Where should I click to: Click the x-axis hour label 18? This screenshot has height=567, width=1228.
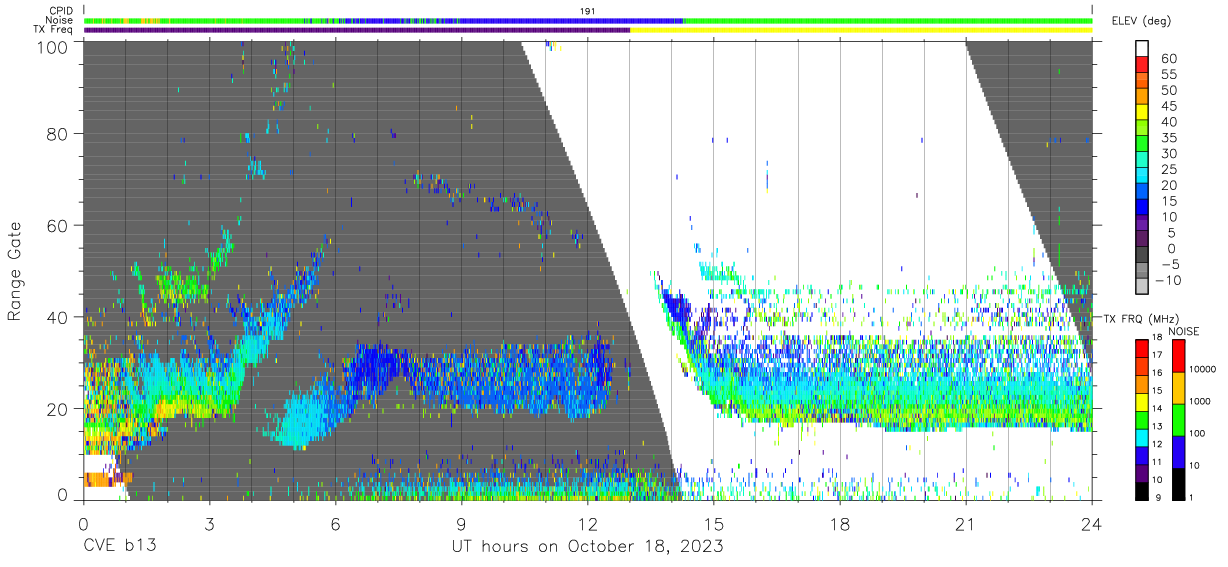point(840,523)
